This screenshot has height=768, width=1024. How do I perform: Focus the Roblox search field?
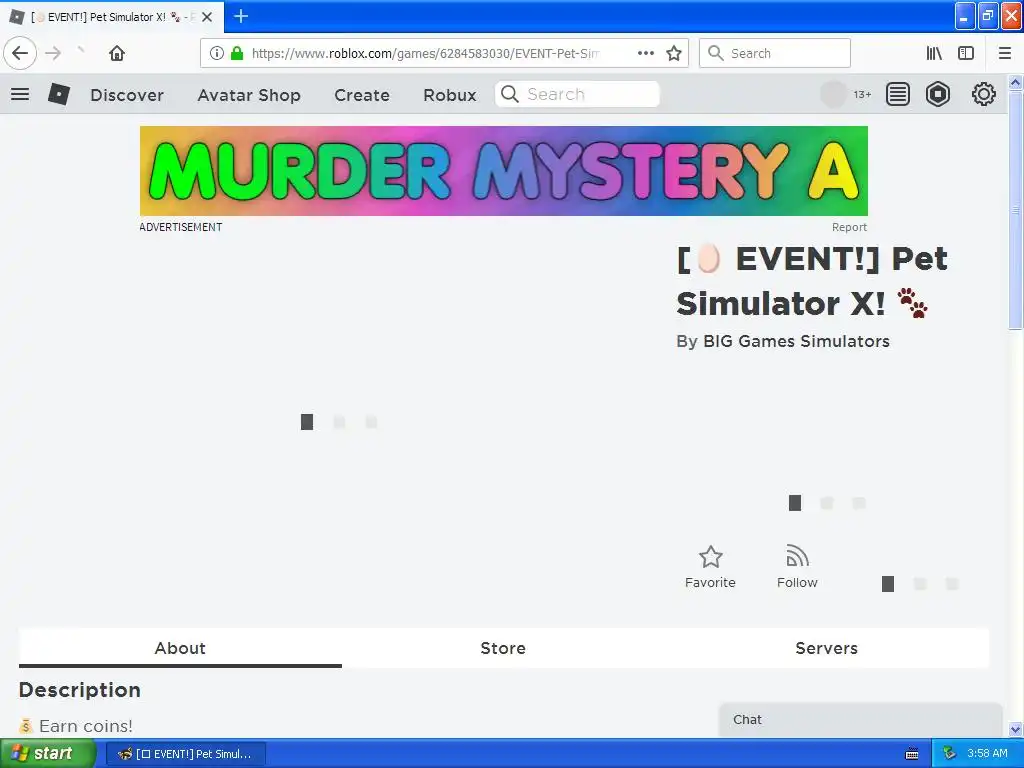(577, 94)
